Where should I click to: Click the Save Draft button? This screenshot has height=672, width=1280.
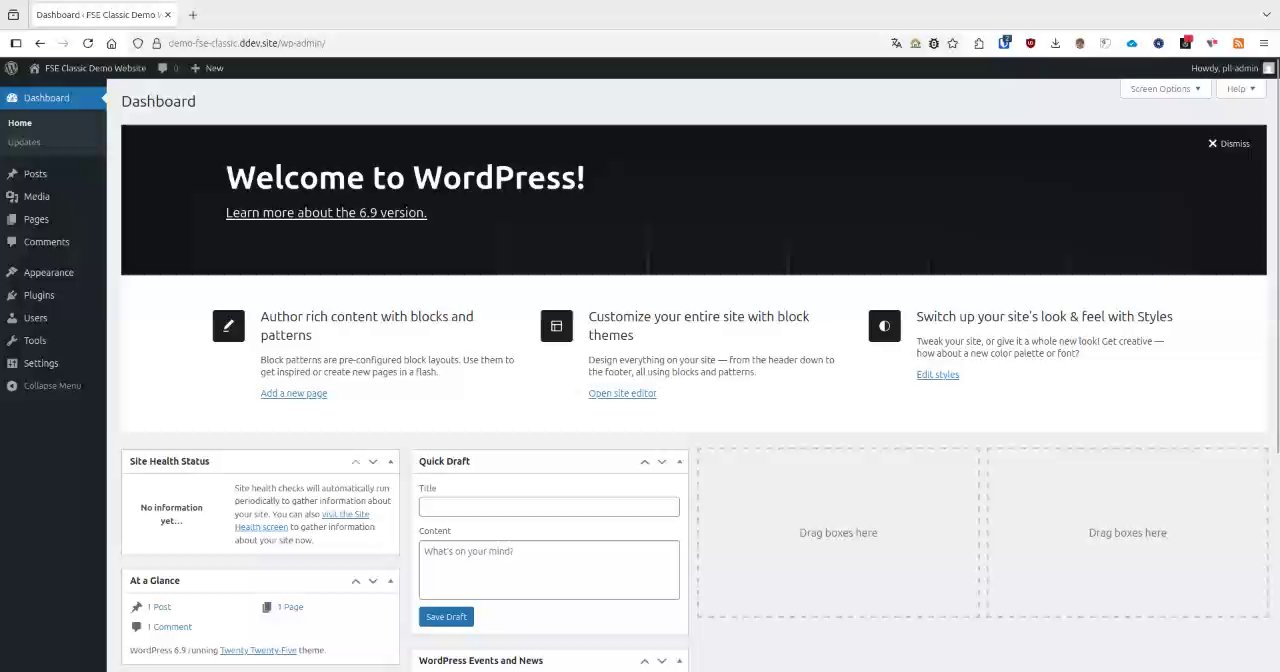point(446,617)
